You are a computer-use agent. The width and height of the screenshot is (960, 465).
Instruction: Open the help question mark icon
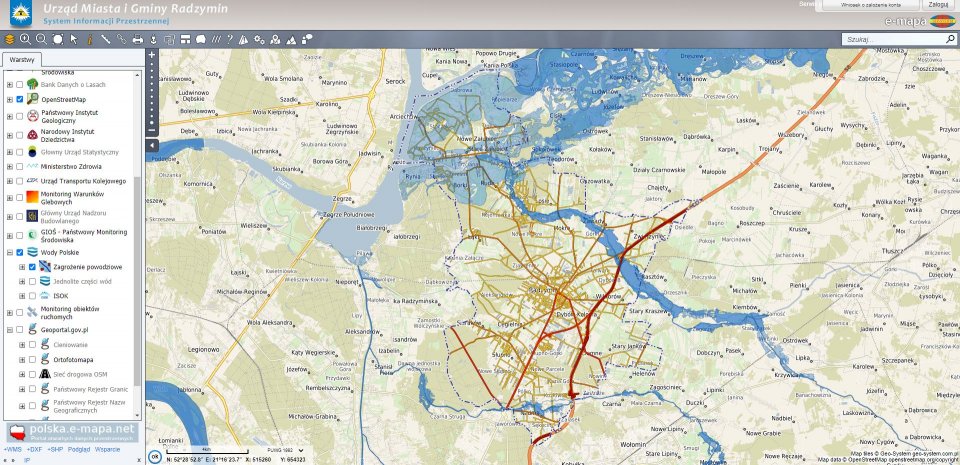(229, 39)
